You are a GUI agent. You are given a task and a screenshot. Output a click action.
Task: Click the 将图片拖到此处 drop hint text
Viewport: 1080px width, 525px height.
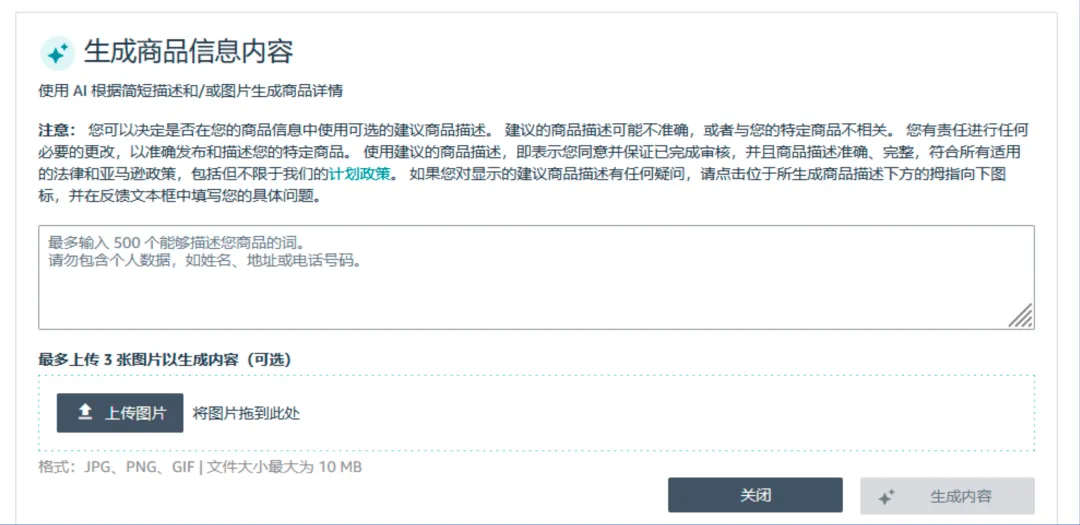pos(246,413)
